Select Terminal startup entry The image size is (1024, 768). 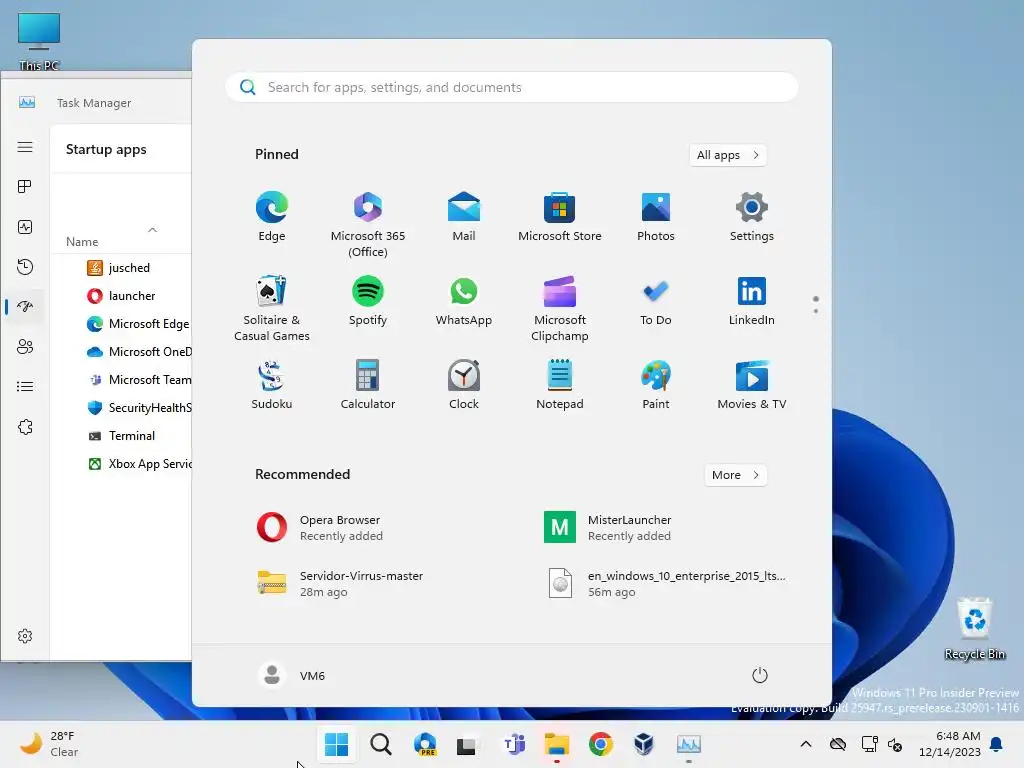click(123, 436)
